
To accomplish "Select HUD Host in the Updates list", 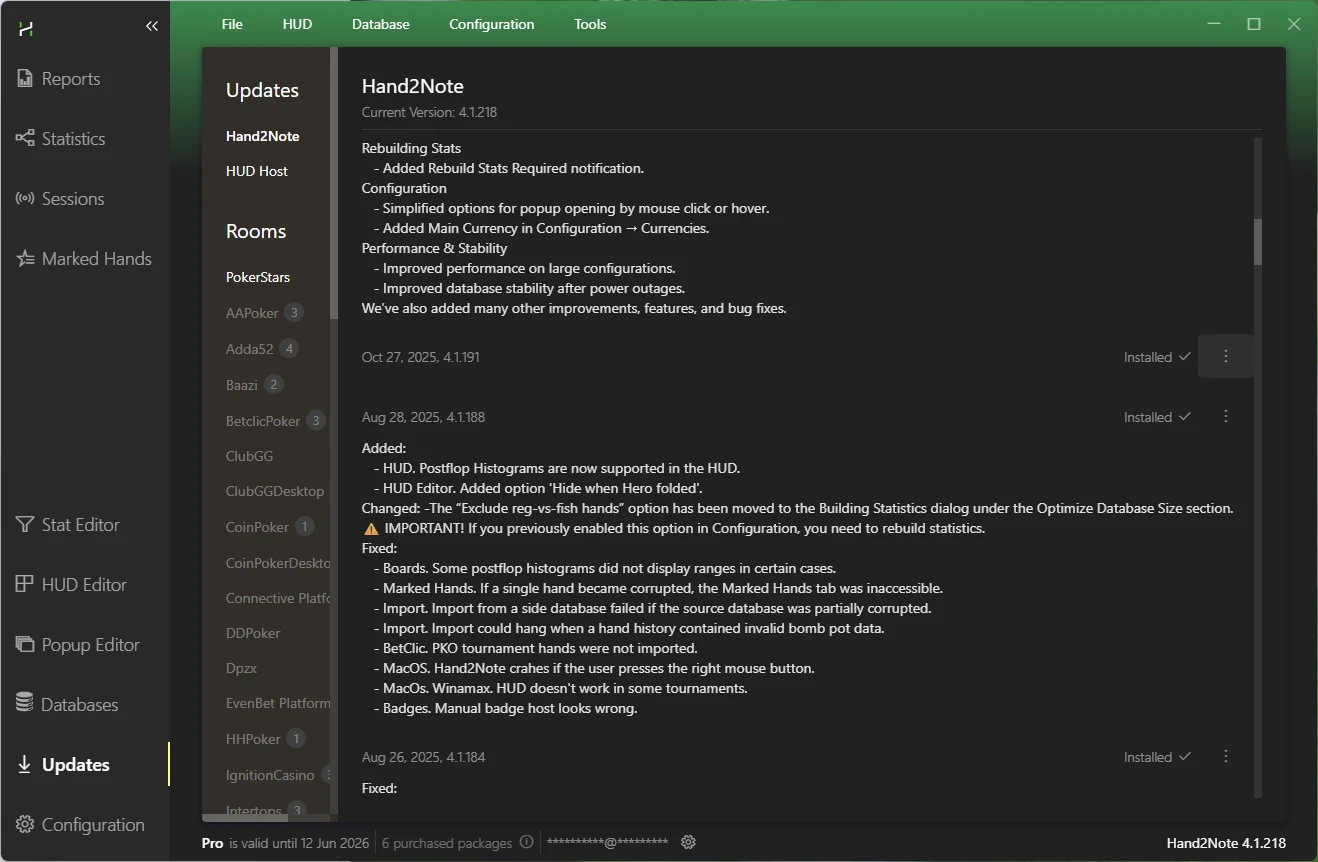I will tap(257, 171).
